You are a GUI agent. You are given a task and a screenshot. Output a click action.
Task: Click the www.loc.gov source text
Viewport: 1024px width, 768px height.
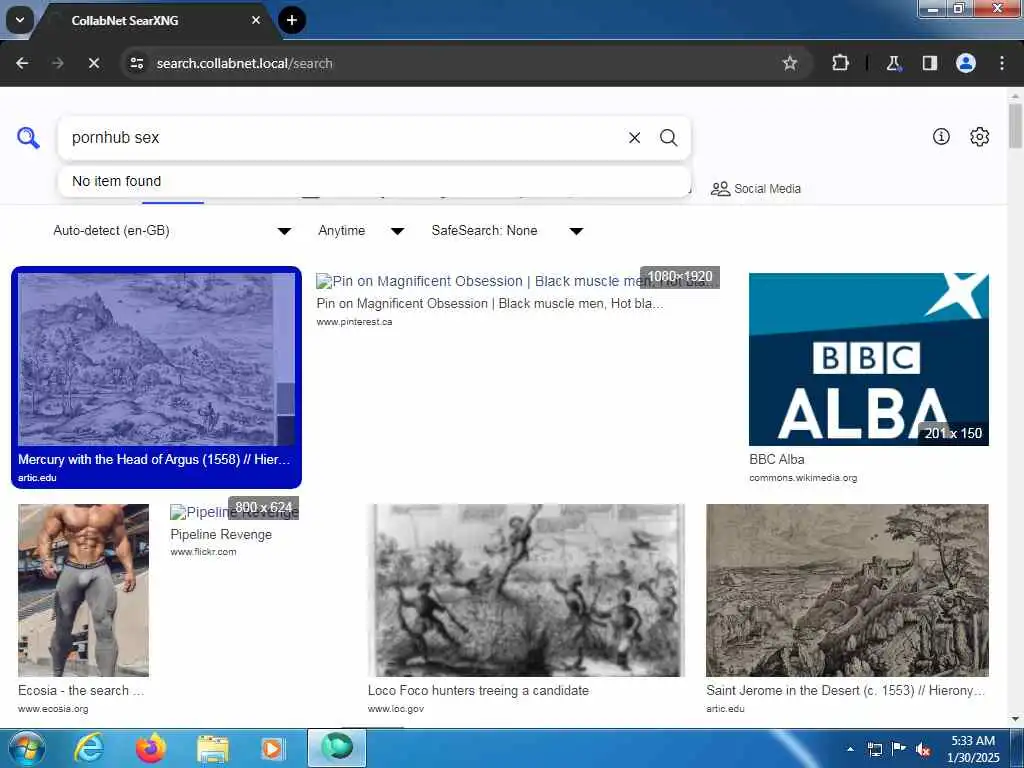(x=396, y=709)
